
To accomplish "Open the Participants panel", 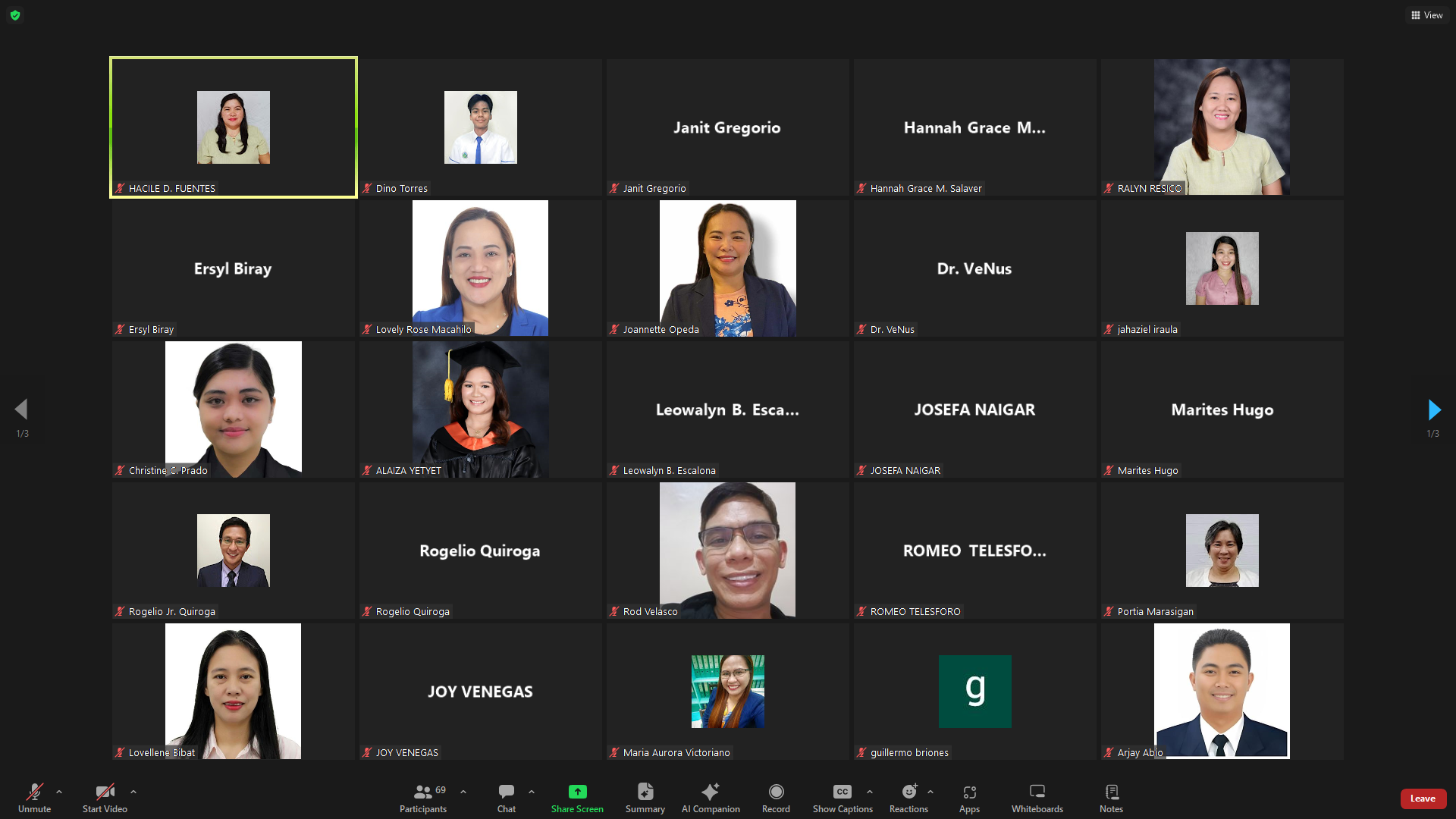I will coord(423,798).
